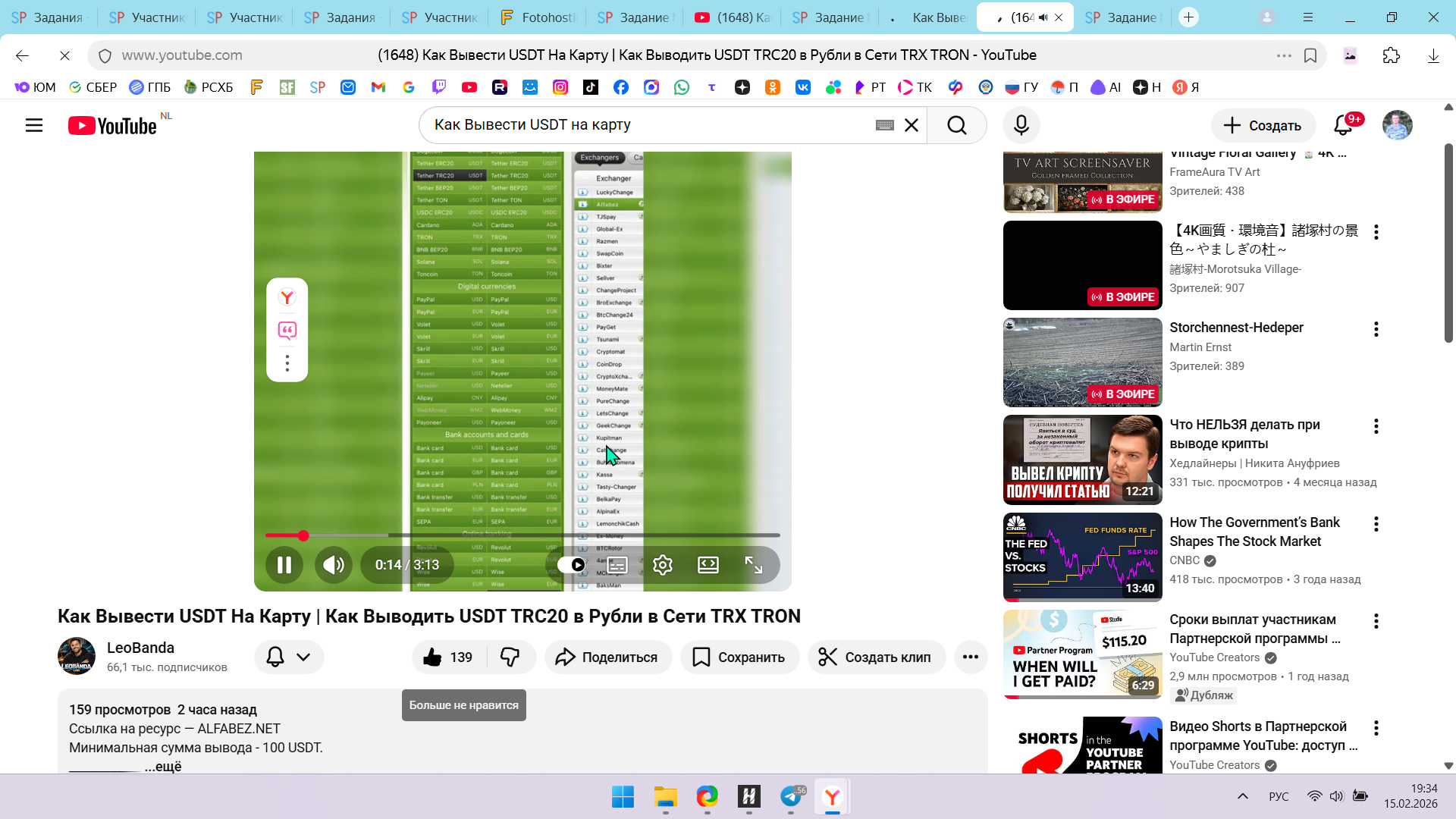Image resolution: width=1456 pixels, height=819 pixels.
Task: Toggle the subtitles button
Action: pos(617,565)
